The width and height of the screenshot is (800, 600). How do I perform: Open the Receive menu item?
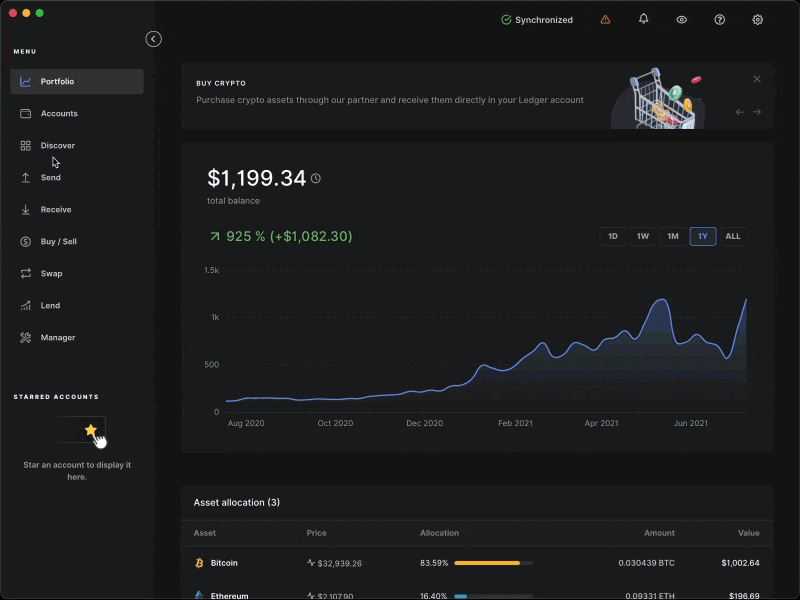click(x=77, y=210)
